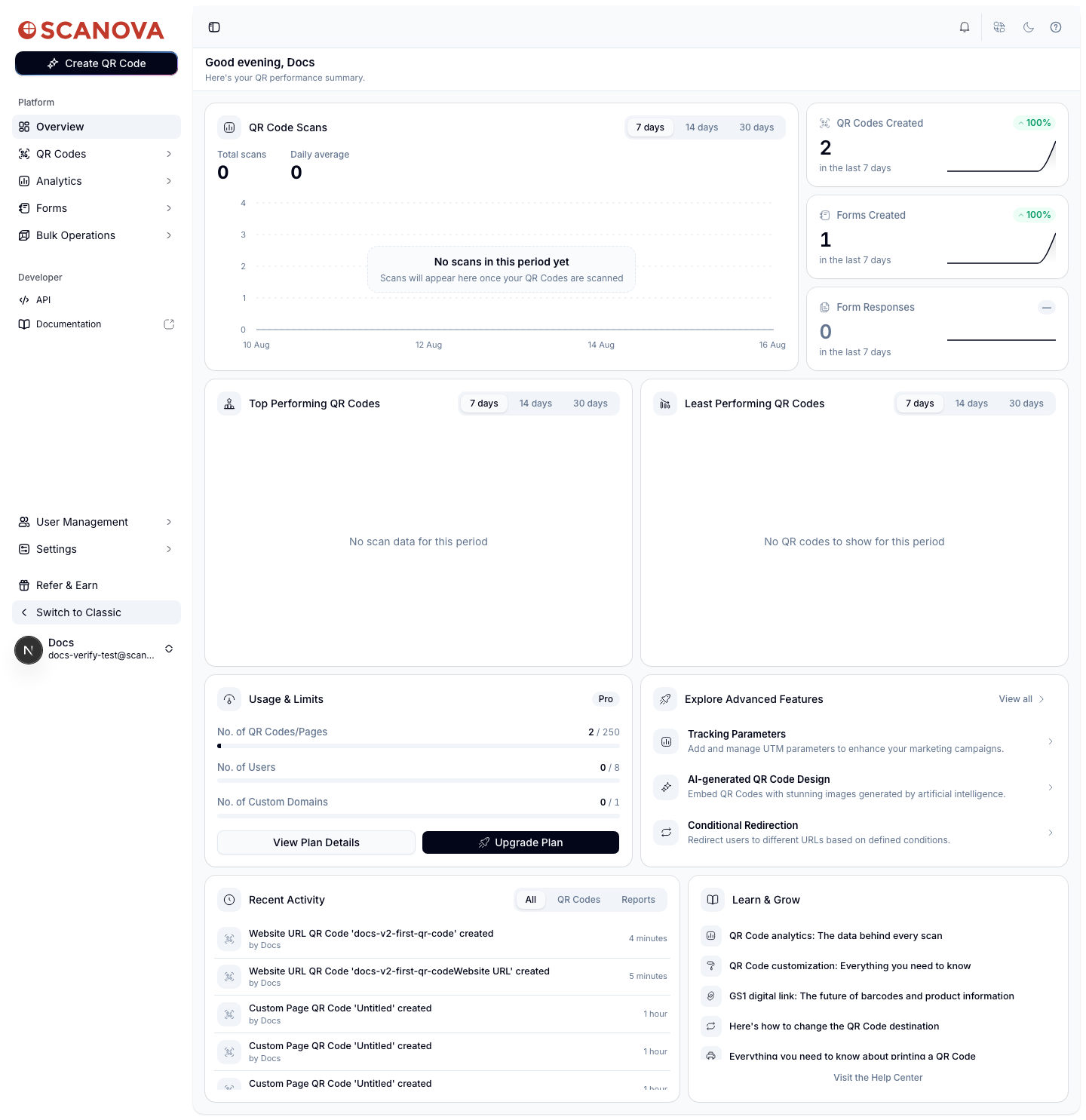Click the Create QR Code button
The image size is (1086, 1120).
point(97,63)
